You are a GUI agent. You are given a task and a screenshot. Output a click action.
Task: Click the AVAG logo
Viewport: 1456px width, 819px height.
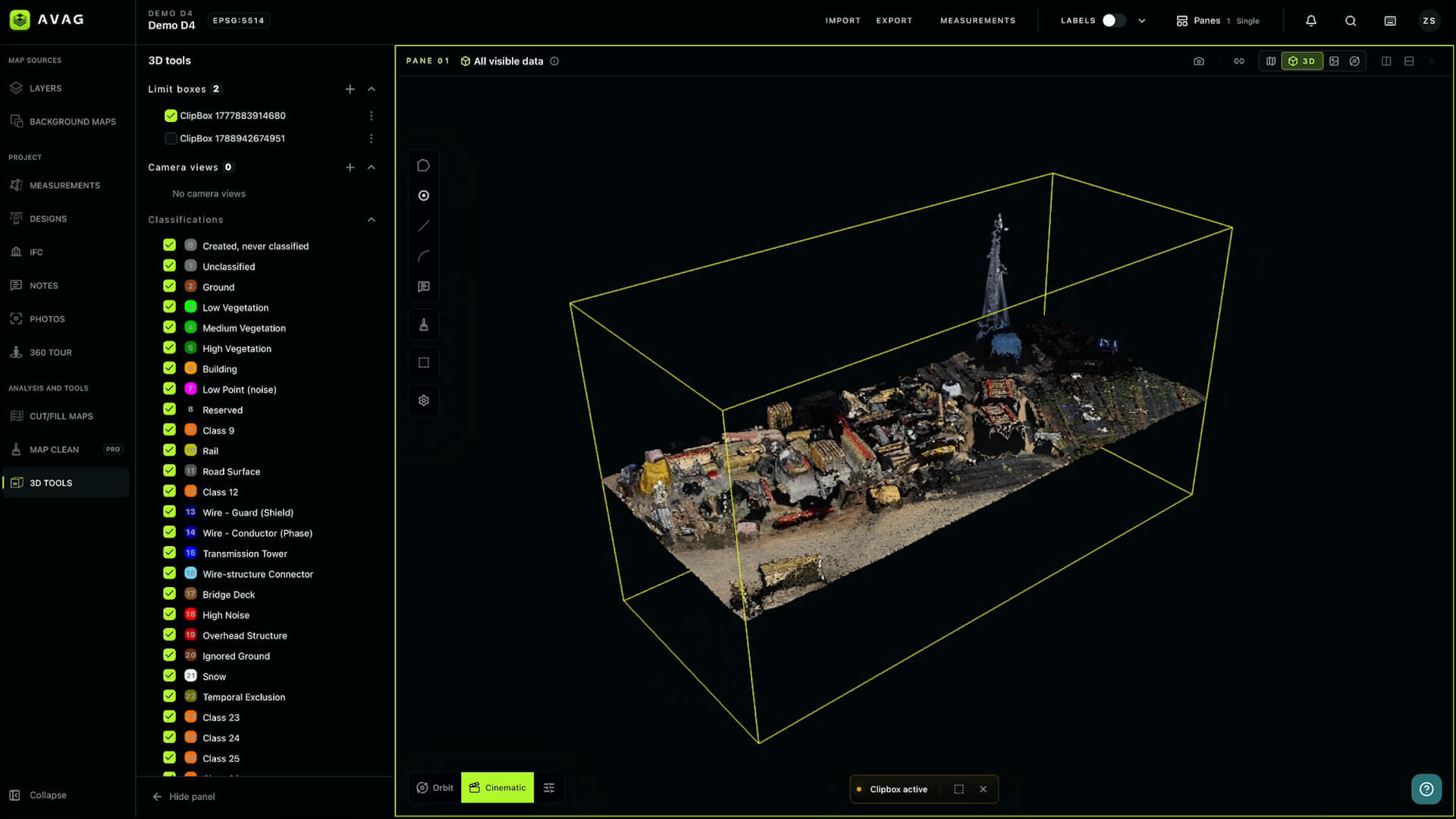(47, 20)
